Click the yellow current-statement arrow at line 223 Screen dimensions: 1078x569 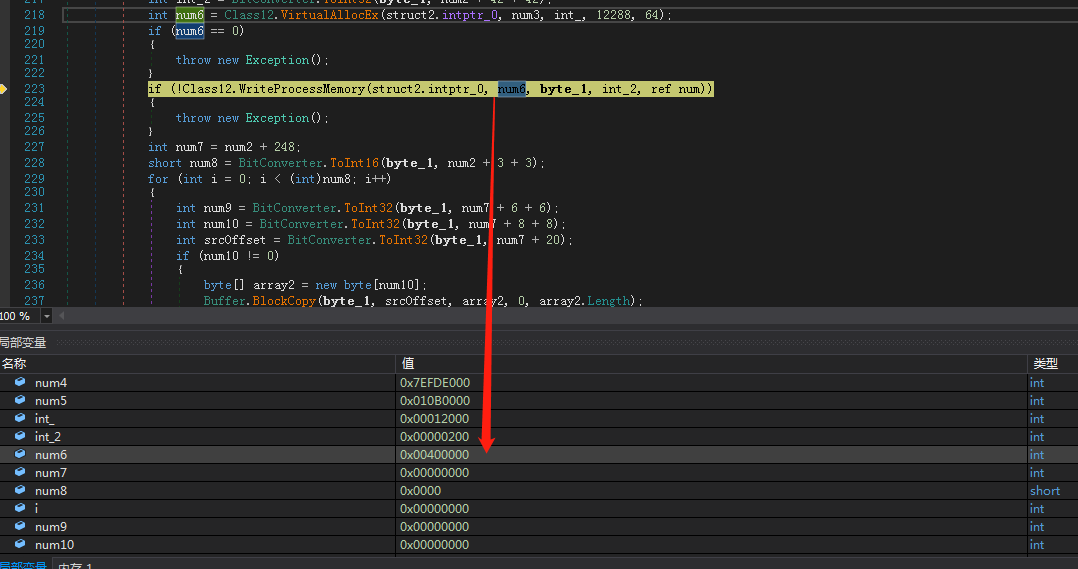pyautogui.click(x=3, y=89)
